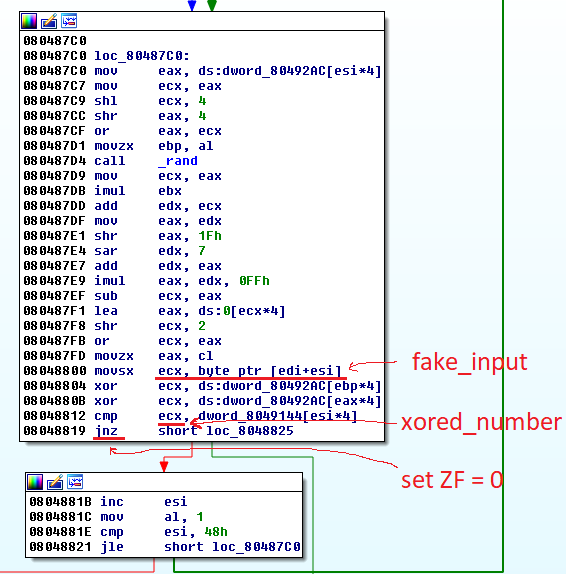566x574 pixels.
Task: Select the movzx ebp, al line
Action: point(118,146)
